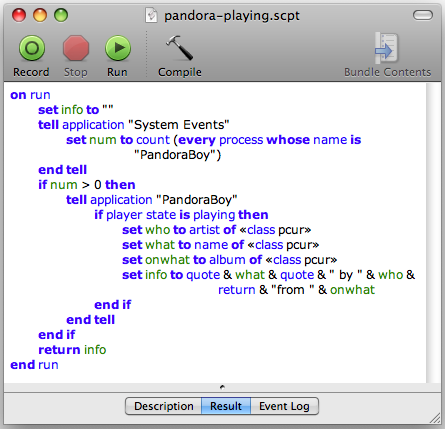Select the Result tab

point(226,406)
